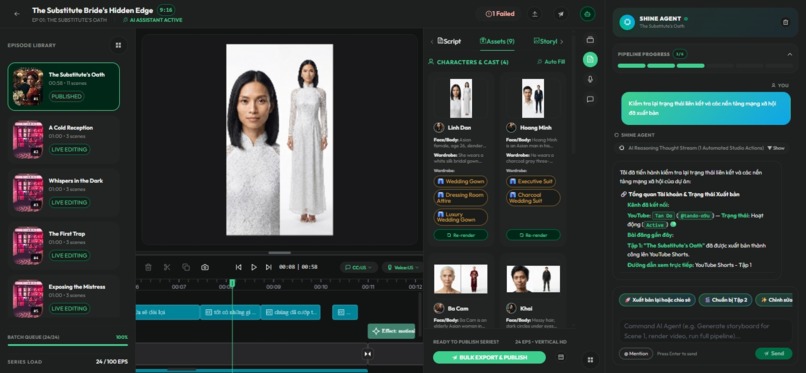This screenshot has height=373, width=806.
Task: Skip to next clip
Action: [268, 267]
